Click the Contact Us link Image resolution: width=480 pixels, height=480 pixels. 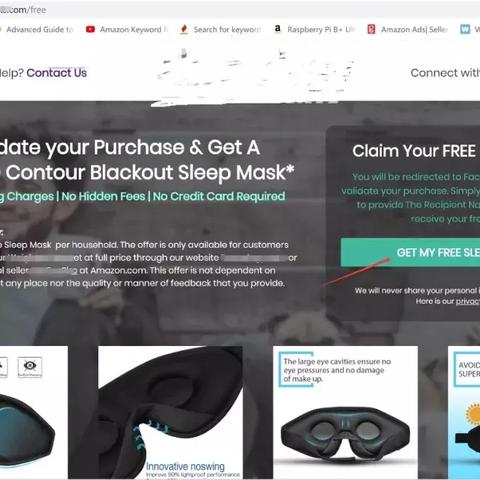pyautogui.click(x=57, y=73)
